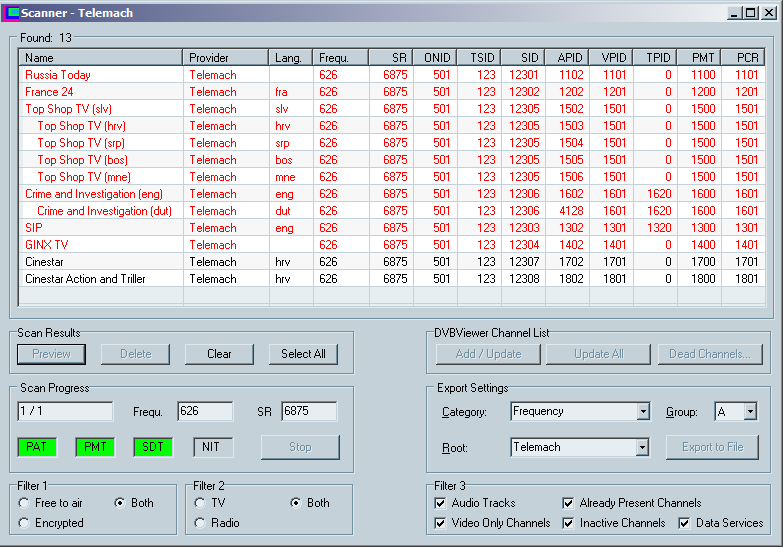Select Top Shop TV (slv) row

point(392,109)
